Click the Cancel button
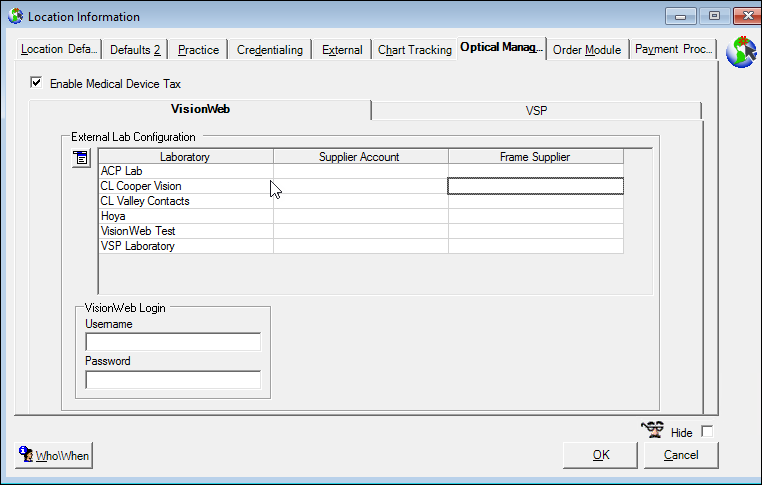762x485 pixels. [x=681, y=455]
